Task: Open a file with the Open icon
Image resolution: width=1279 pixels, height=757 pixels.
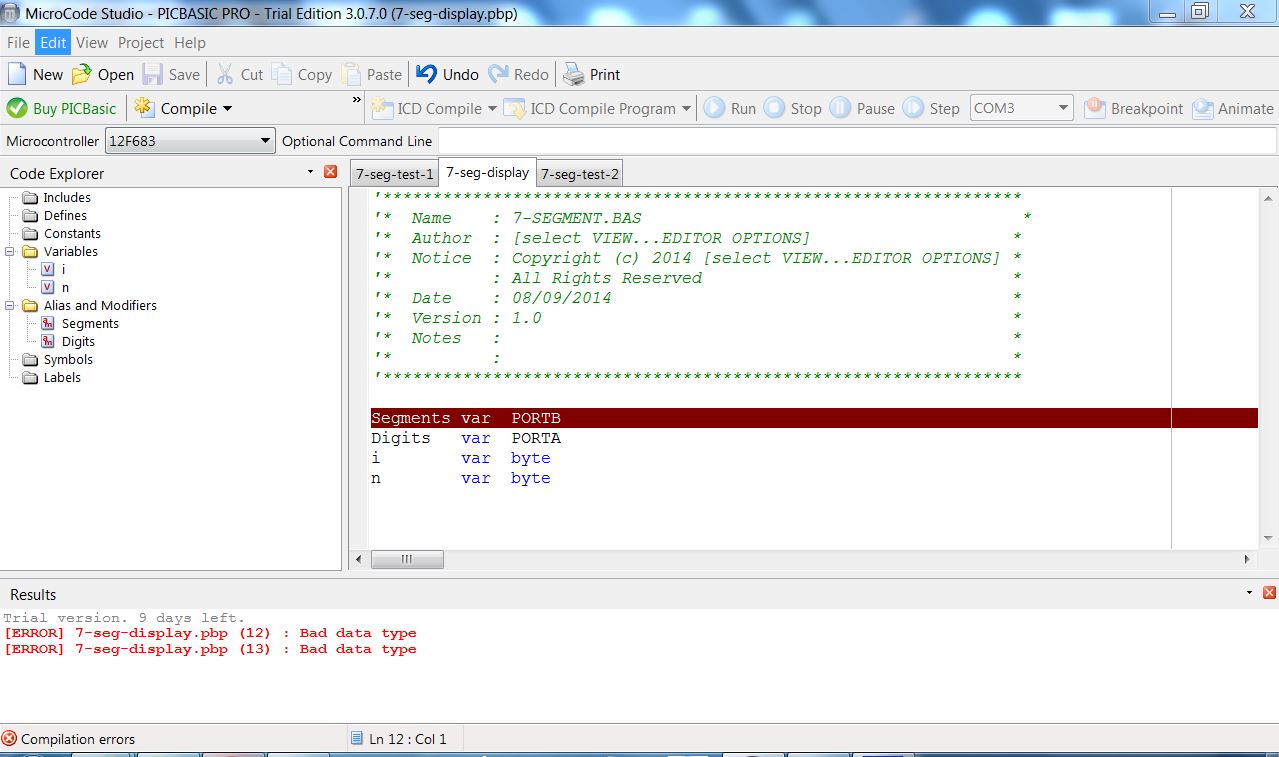Action: [82, 75]
